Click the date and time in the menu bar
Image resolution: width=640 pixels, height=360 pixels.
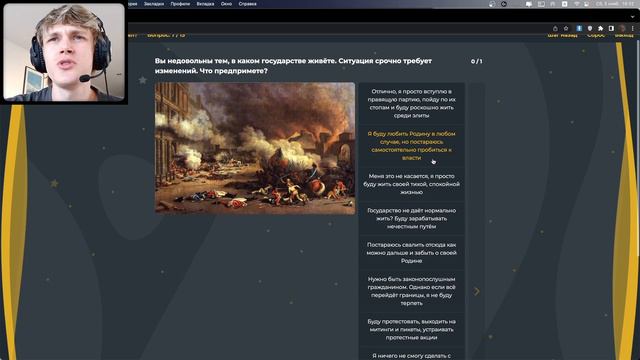(616, 4)
